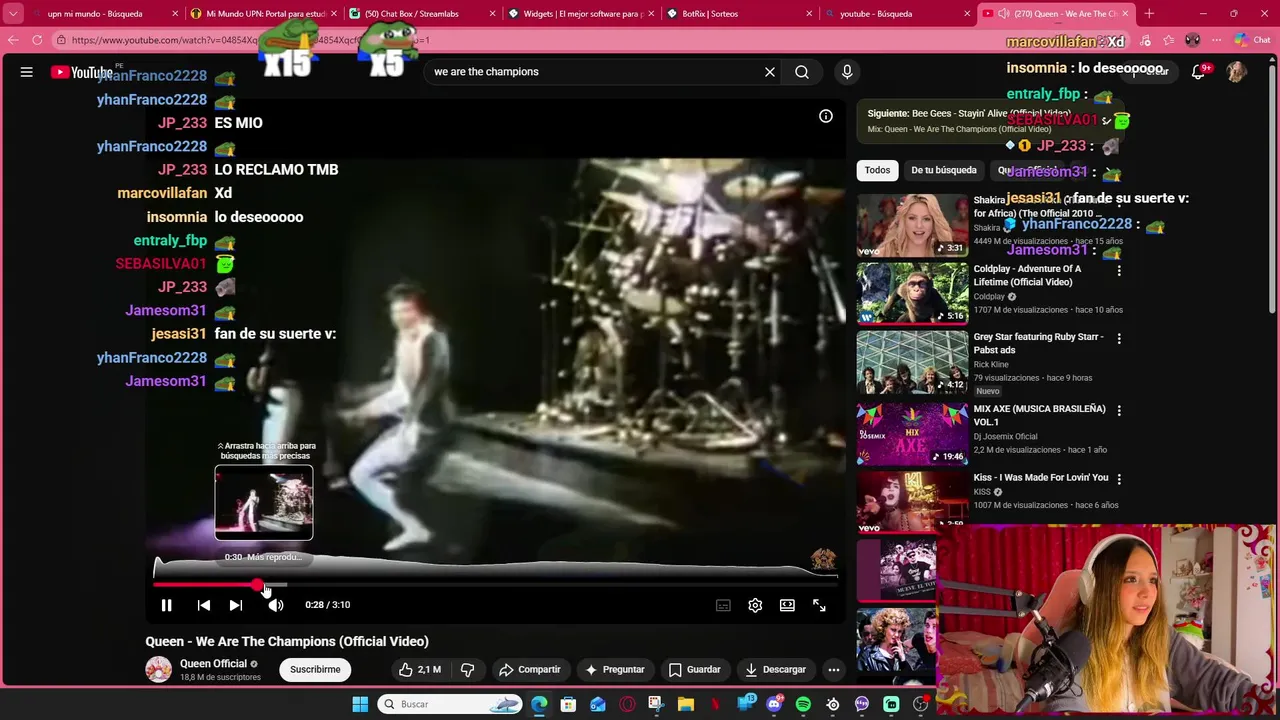1280x720 pixels.
Task: Open the YouTube guide hamburger menu
Action: point(27,72)
